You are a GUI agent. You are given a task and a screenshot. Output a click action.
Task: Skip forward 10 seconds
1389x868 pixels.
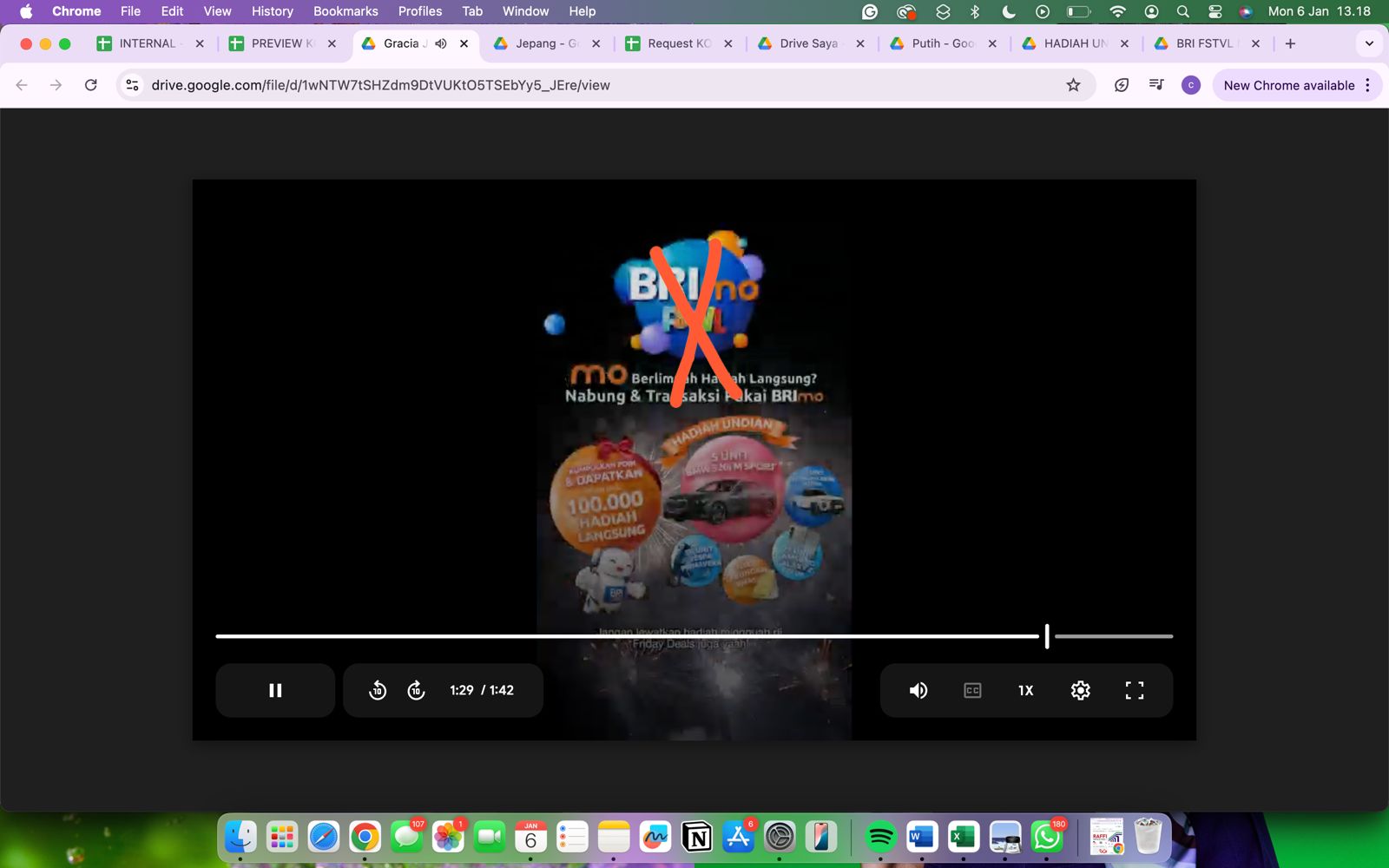pos(417,690)
